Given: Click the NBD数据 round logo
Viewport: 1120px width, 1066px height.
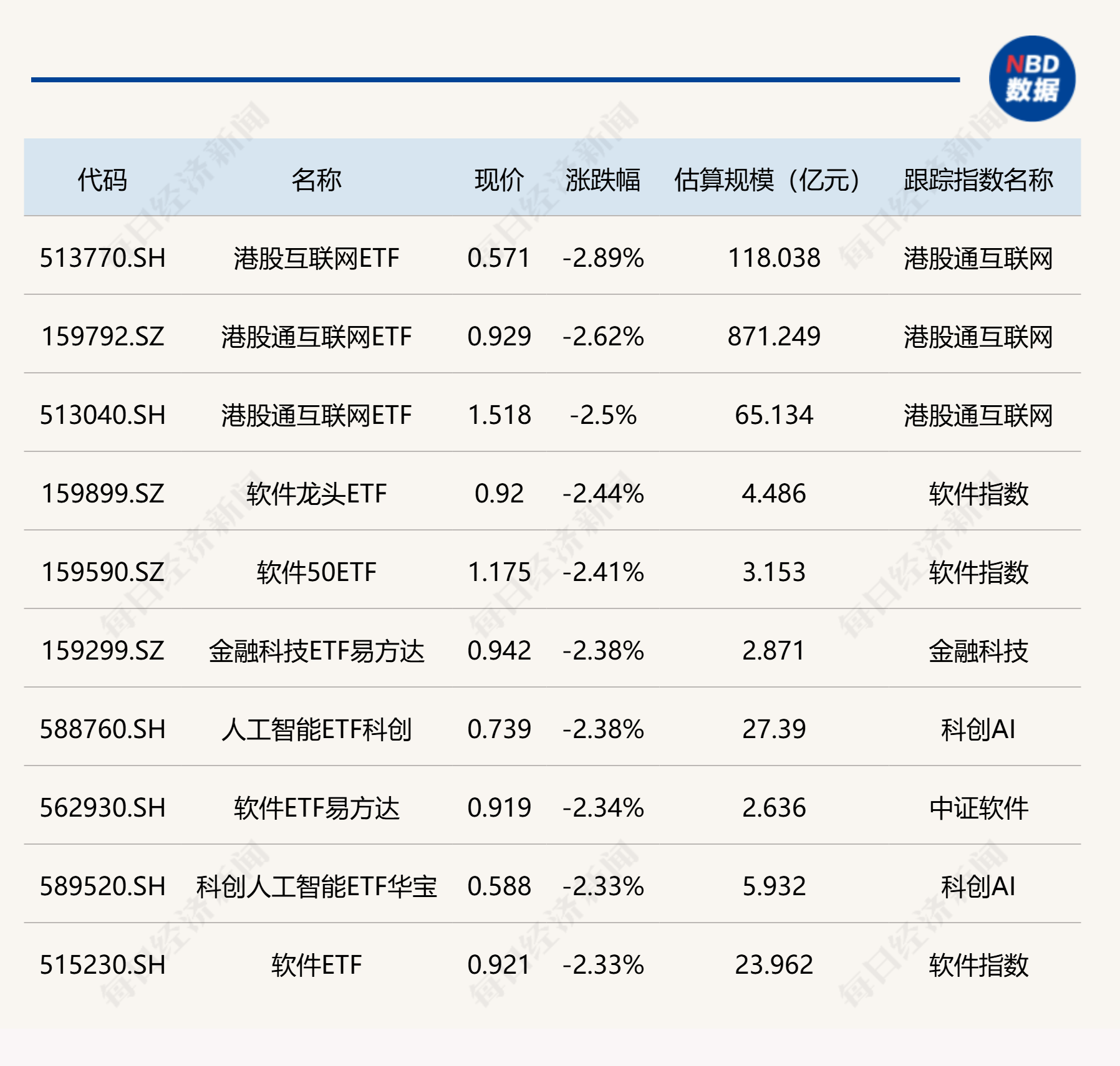Looking at the screenshot, I should [x=1031, y=79].
